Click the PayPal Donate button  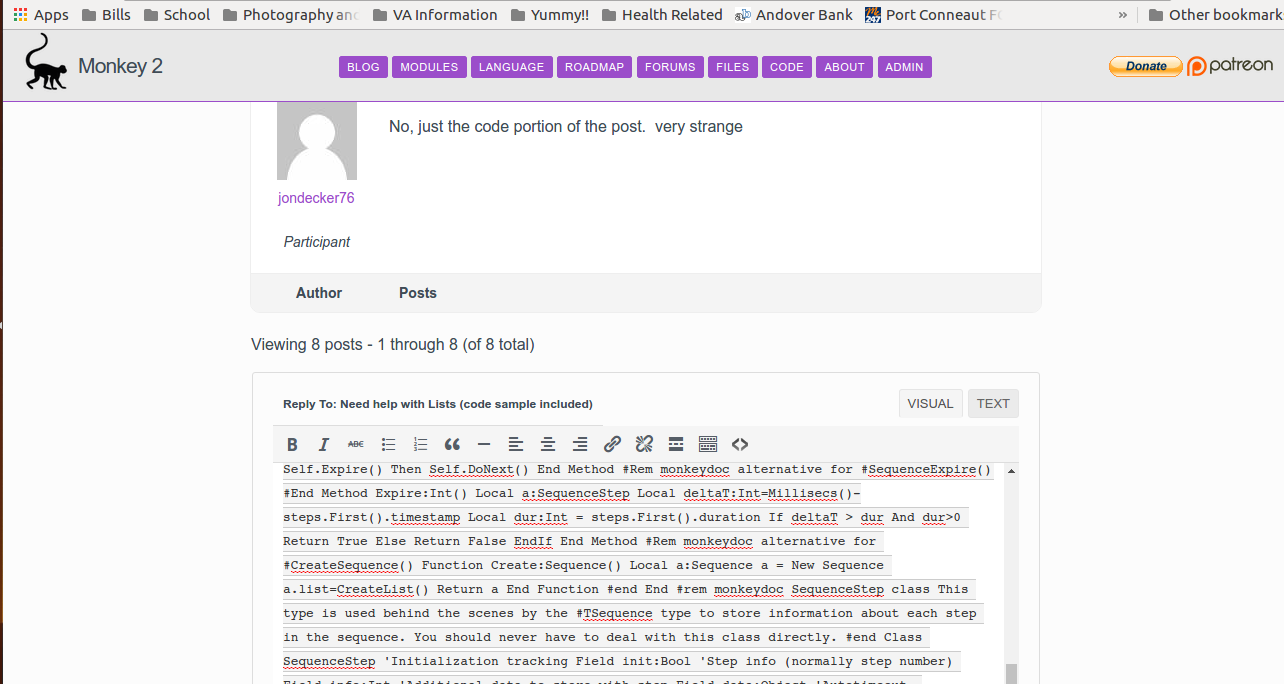click(x=1145, y=66)
